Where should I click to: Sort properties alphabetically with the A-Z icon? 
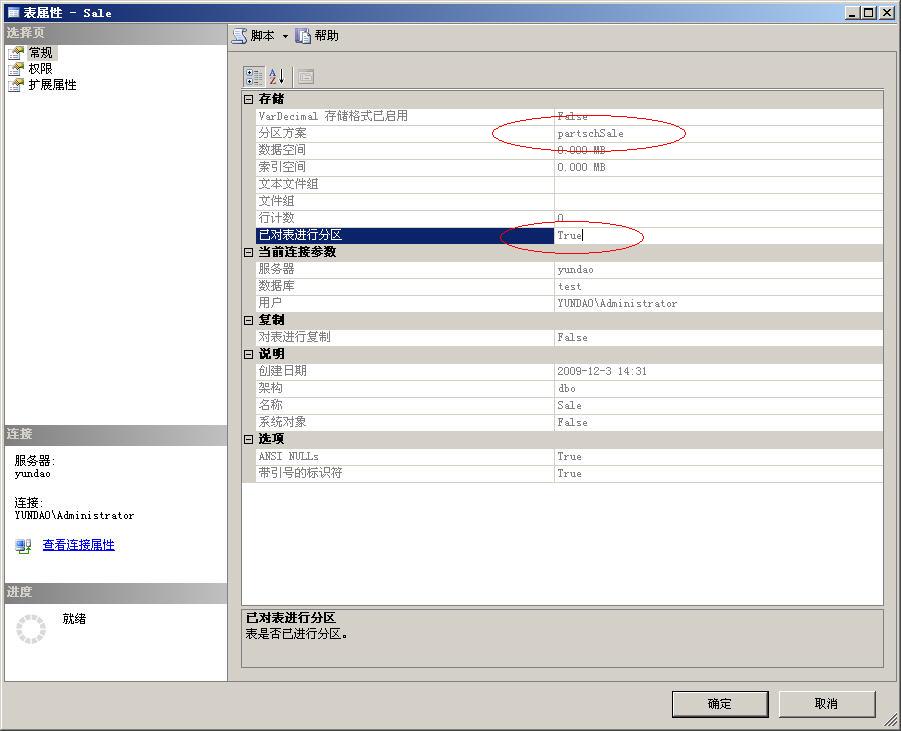276,77
